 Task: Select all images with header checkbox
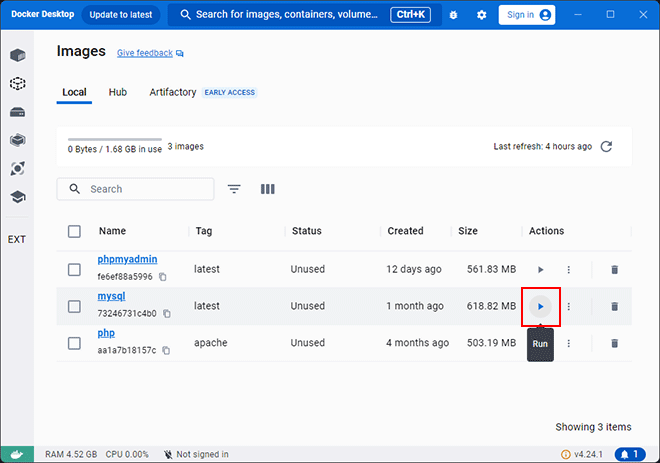(75, 231)
